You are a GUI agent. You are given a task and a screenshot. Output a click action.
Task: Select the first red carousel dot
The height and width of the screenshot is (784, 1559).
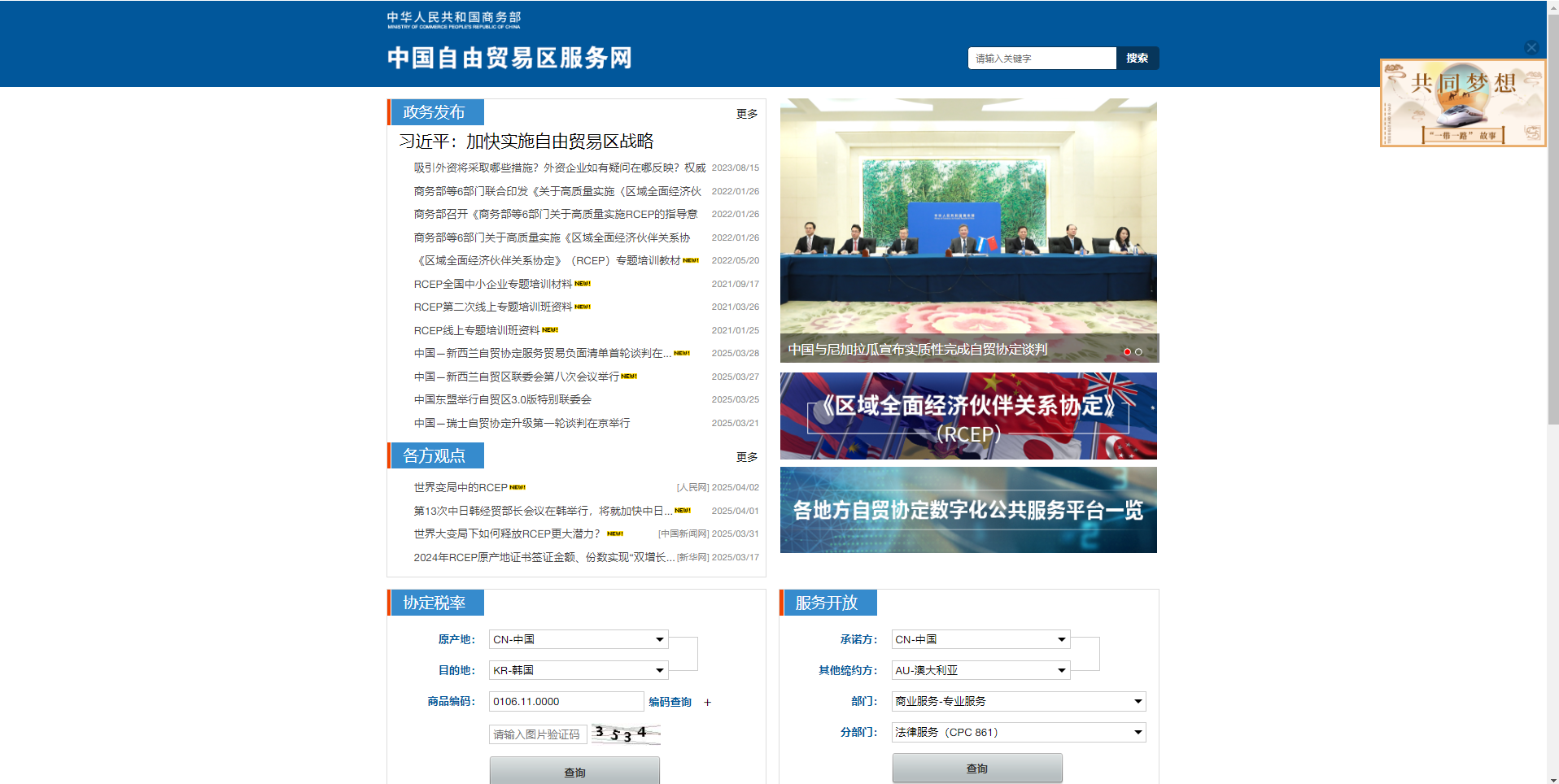point(1127,352)
